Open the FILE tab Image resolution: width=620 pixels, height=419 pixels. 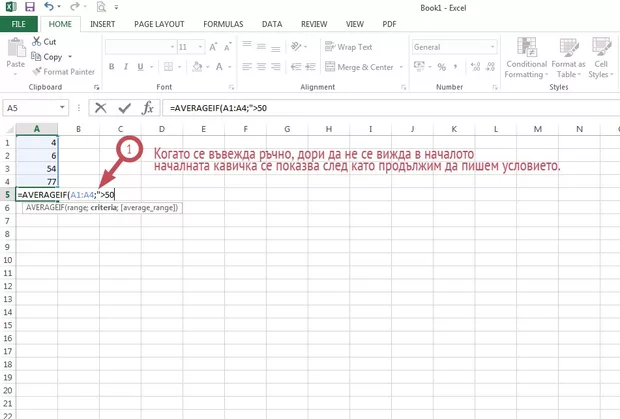(x=19, y=24)
